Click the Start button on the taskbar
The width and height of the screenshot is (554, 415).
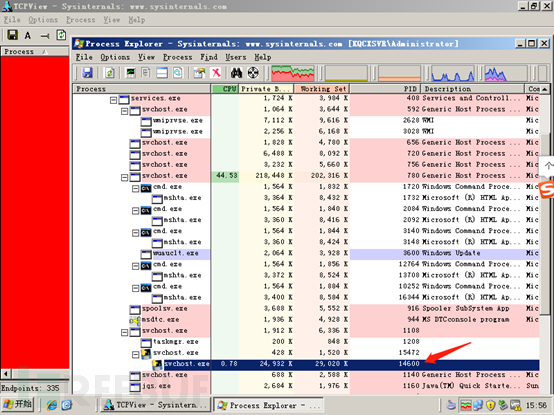(18, 405)
